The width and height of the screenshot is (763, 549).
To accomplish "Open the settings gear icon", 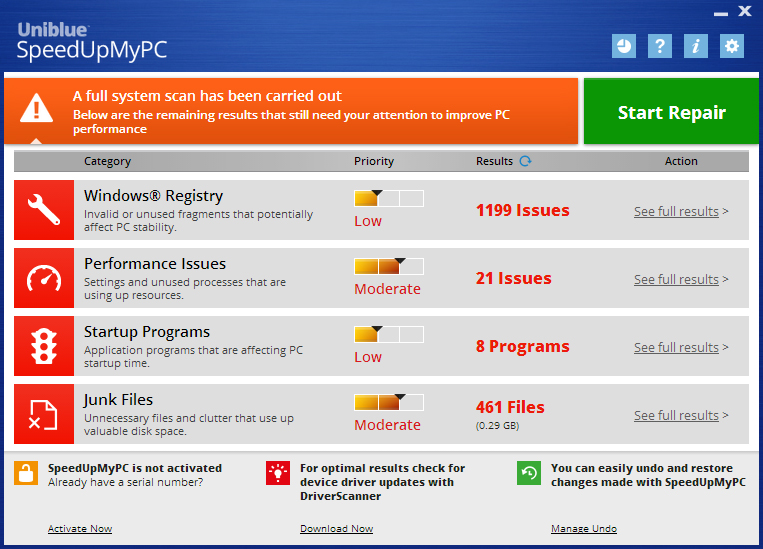I will point(732,46).
